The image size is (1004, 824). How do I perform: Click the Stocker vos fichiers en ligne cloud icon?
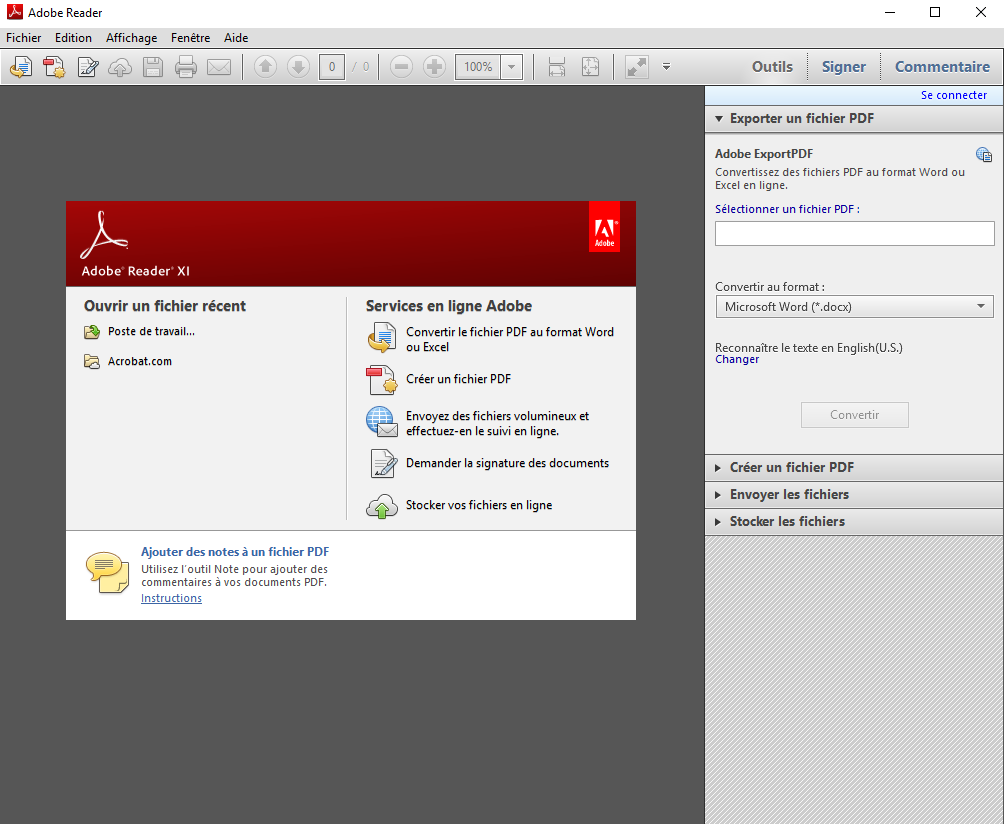(381, 506)
